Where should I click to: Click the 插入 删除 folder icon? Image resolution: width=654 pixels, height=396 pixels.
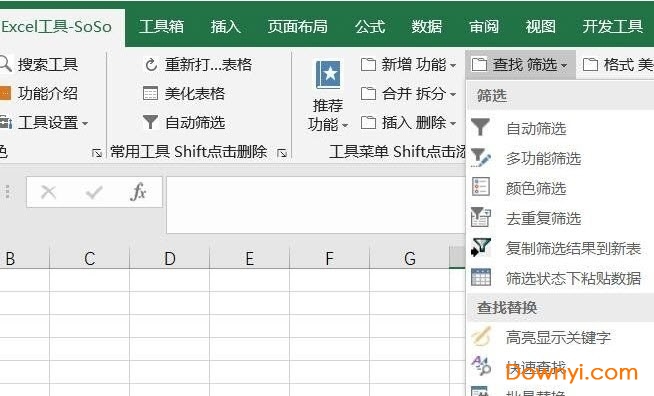[x=368, y=123]
